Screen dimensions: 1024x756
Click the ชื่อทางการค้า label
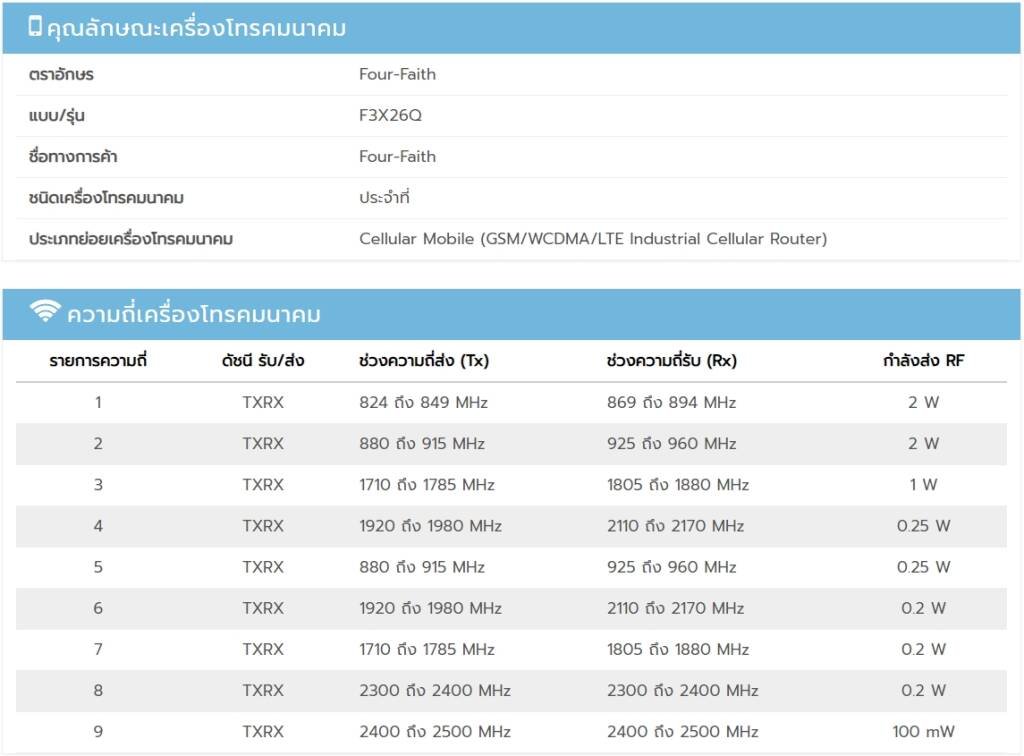72,157
